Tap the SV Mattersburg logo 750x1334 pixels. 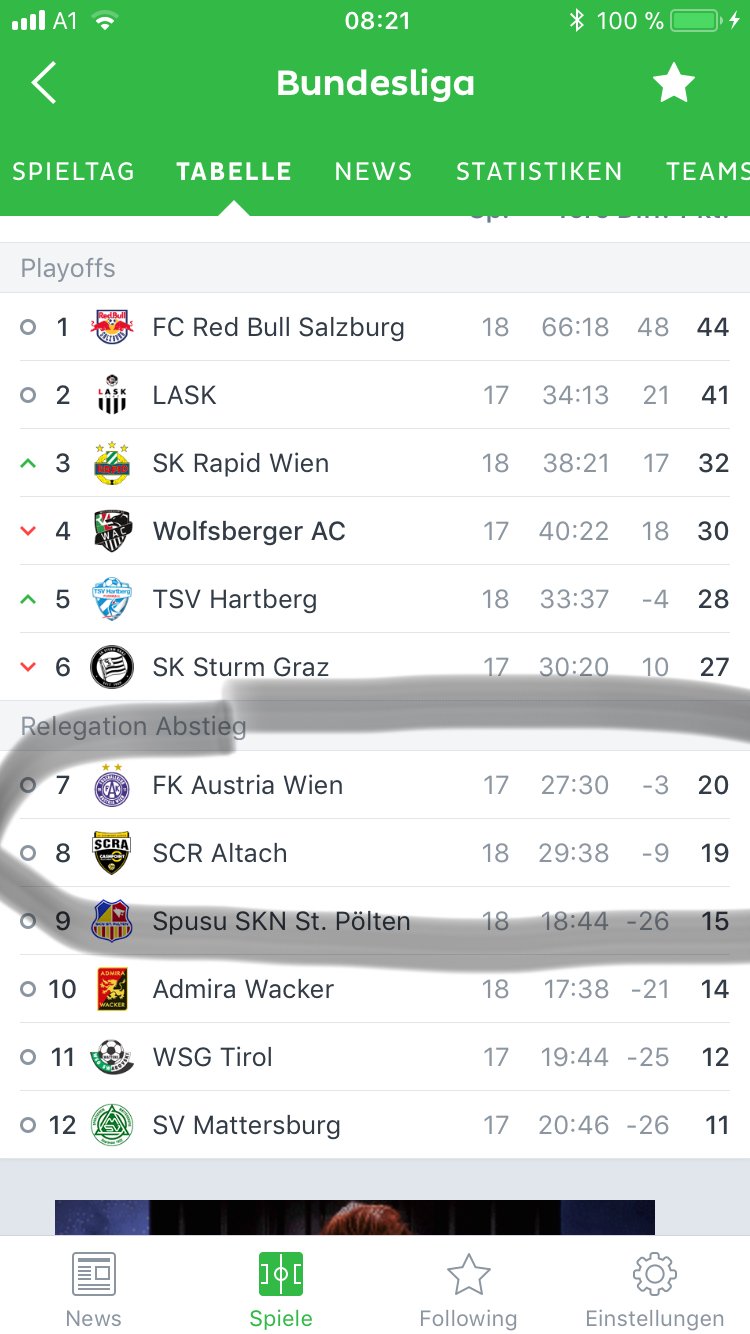point(112,1125)
